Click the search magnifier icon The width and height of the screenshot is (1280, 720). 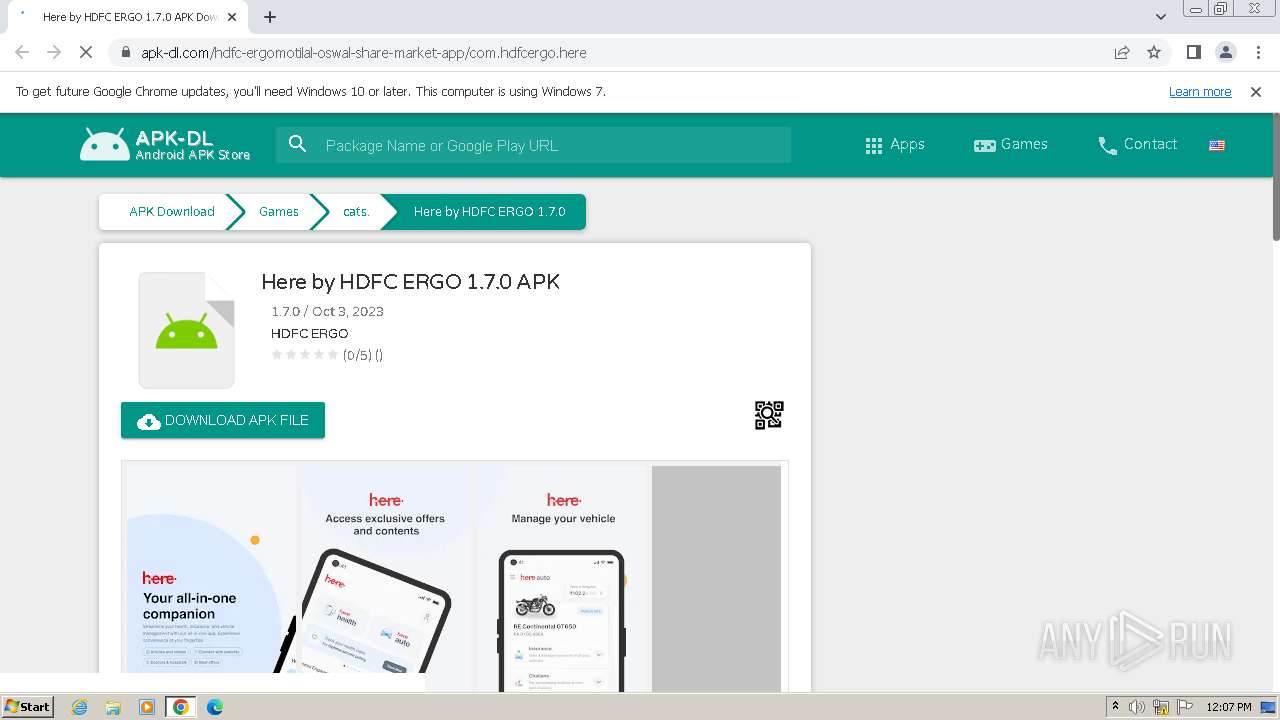(x=297, y=145)
